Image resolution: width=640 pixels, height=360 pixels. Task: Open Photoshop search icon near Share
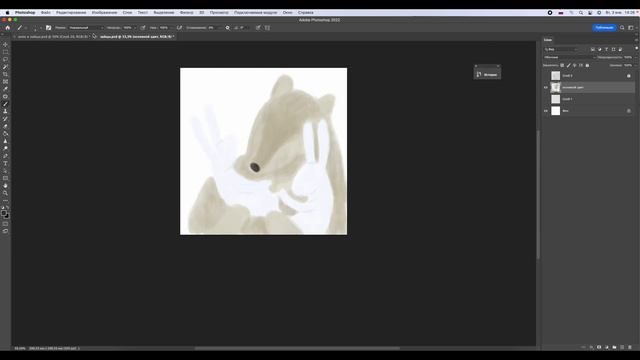pyautogui.click(x=622, y=28)
